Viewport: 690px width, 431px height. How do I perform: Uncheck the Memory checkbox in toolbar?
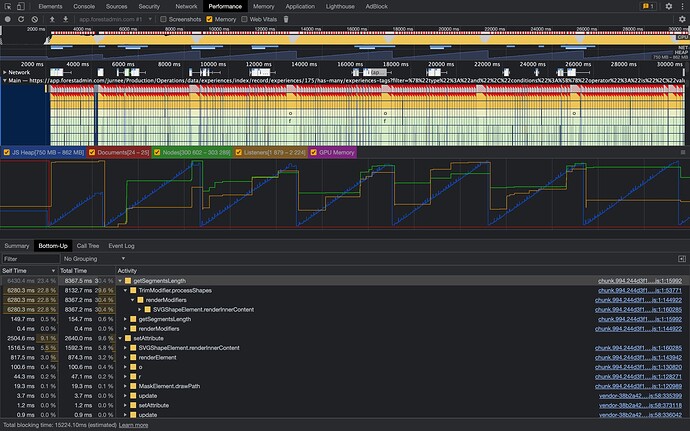click(x=209, y=19)
